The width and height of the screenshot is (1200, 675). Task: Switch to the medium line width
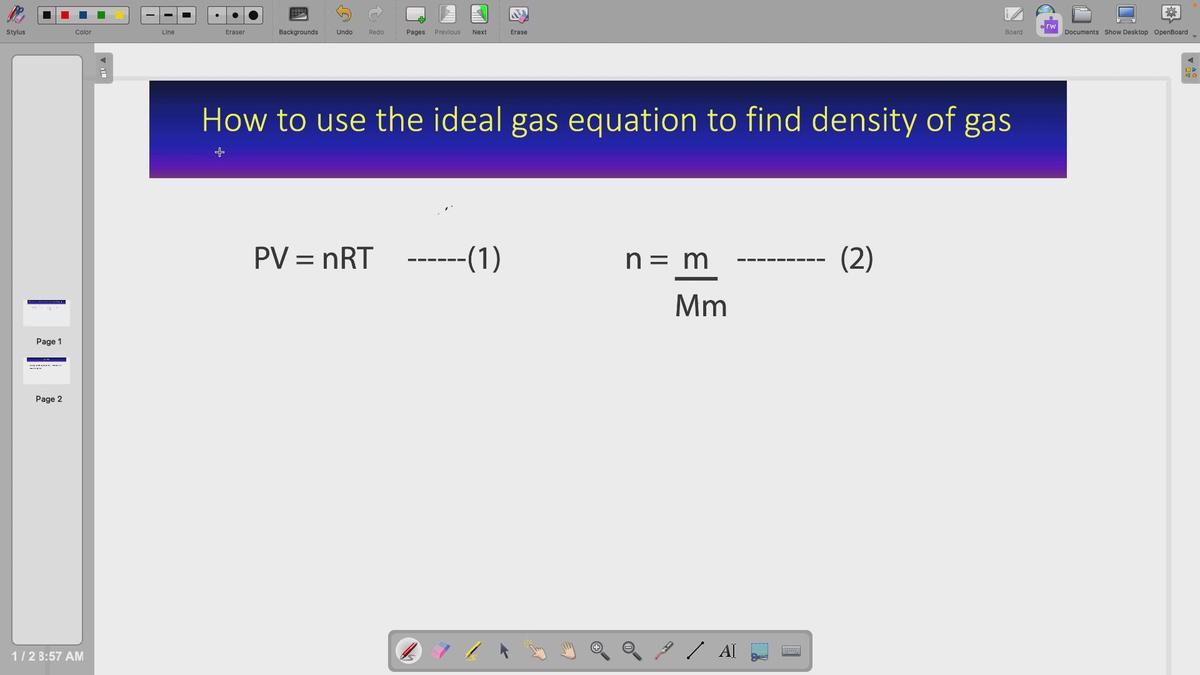click(x=167, y=15)
